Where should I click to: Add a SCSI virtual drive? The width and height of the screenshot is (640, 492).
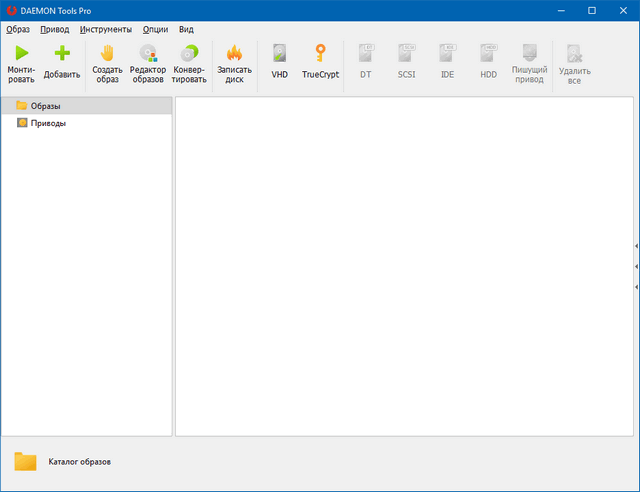tap(406, 54)
